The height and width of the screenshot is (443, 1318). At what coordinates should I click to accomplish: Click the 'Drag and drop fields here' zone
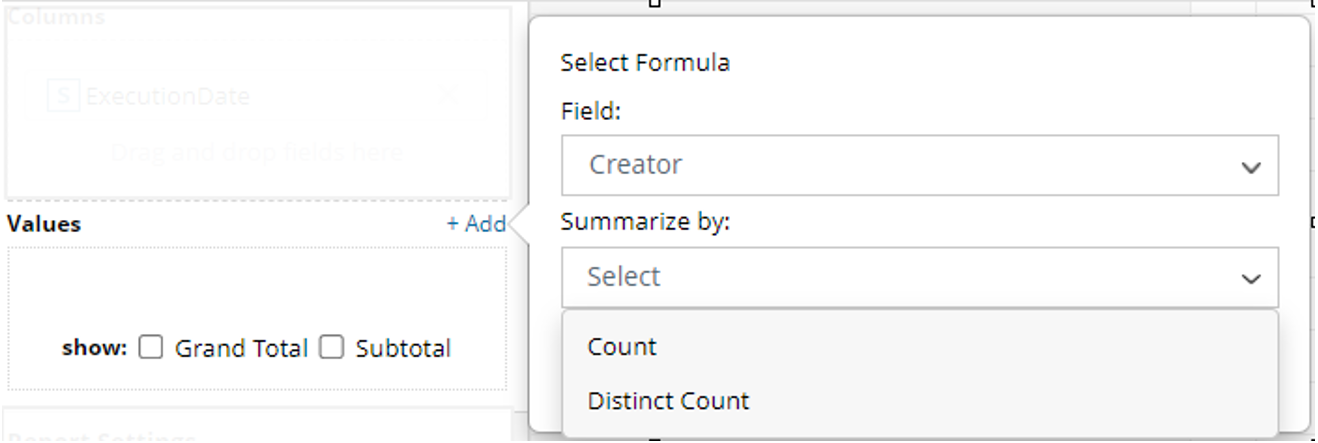256,153
